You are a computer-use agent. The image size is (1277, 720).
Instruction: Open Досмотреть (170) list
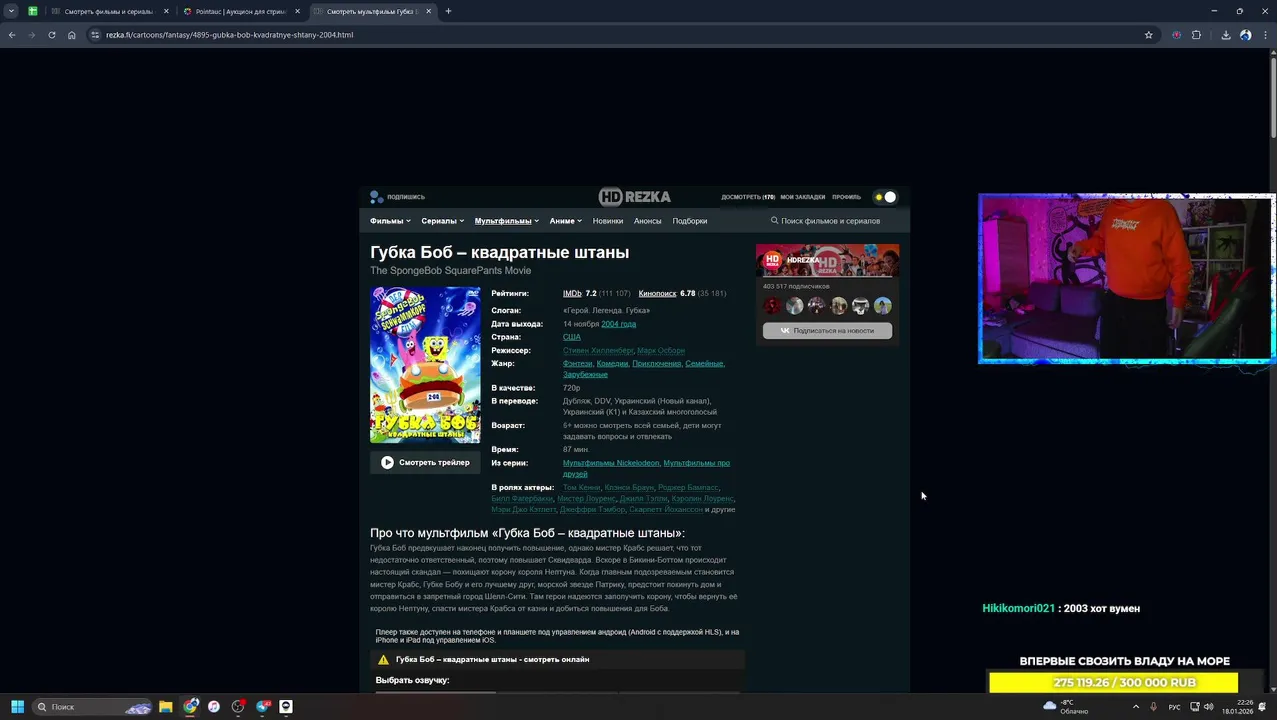748,197
